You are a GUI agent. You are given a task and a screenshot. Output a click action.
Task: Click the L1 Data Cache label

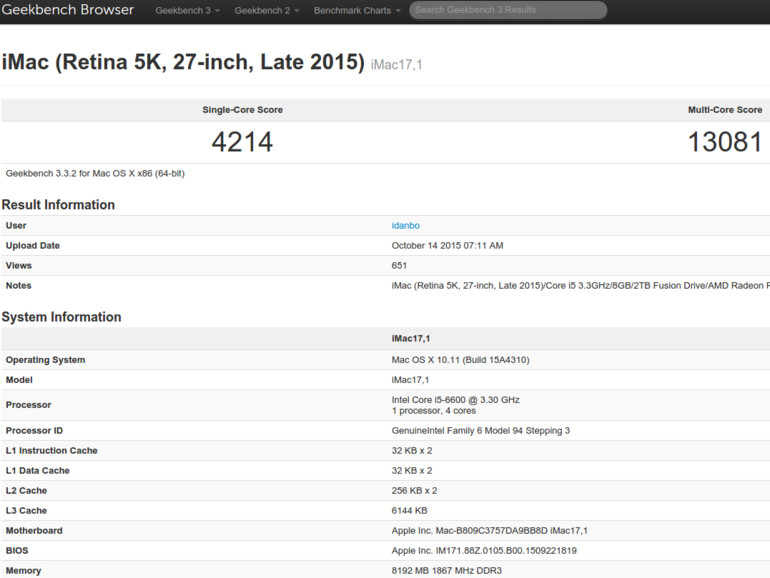37,471
